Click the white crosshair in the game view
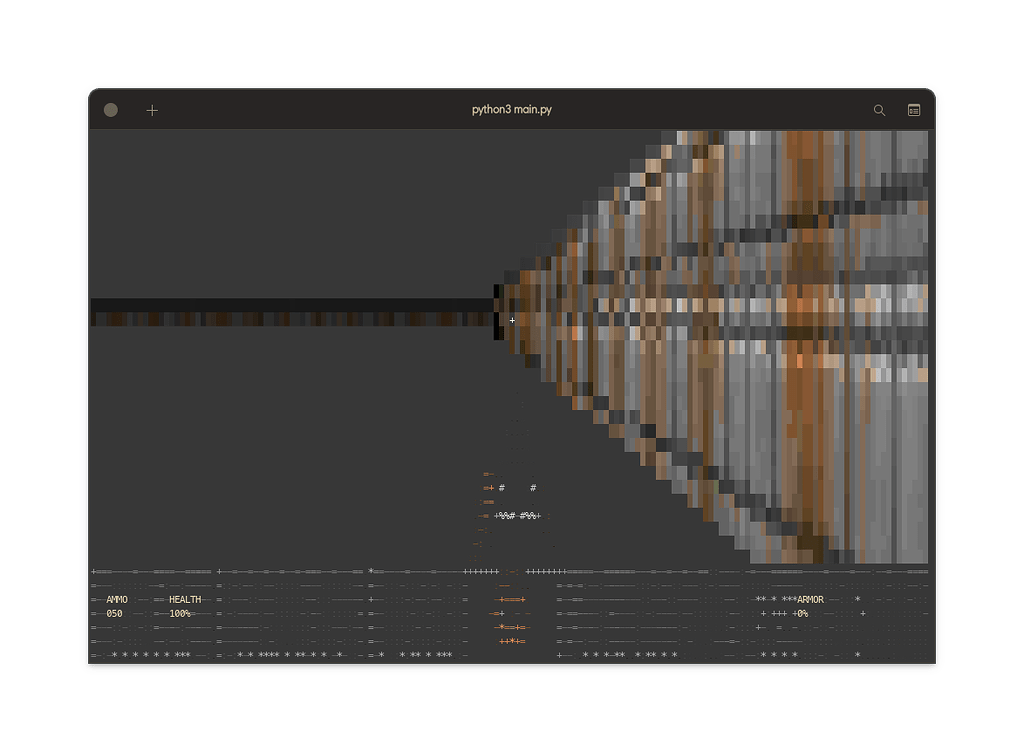 click(512, 321)
